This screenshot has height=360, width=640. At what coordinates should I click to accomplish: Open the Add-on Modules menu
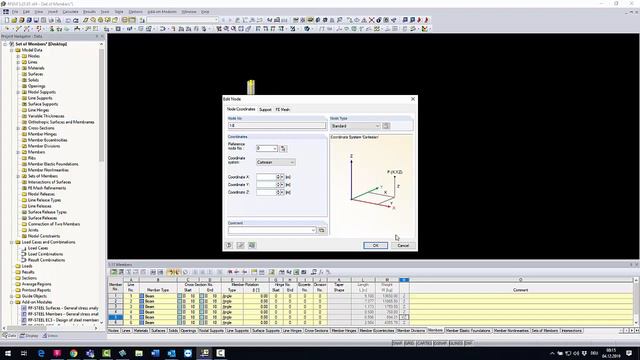coord(162,12)
